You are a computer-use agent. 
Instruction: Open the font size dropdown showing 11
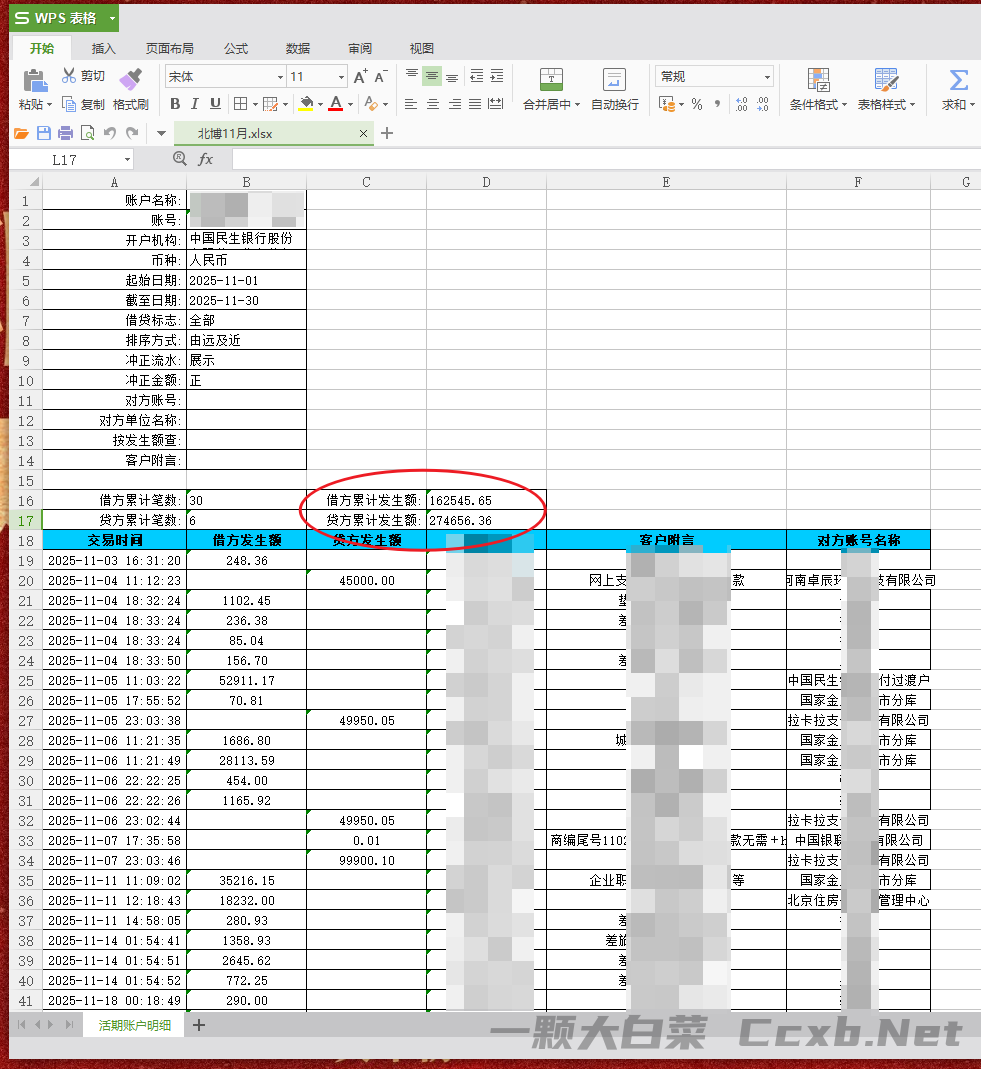point(315,77)
